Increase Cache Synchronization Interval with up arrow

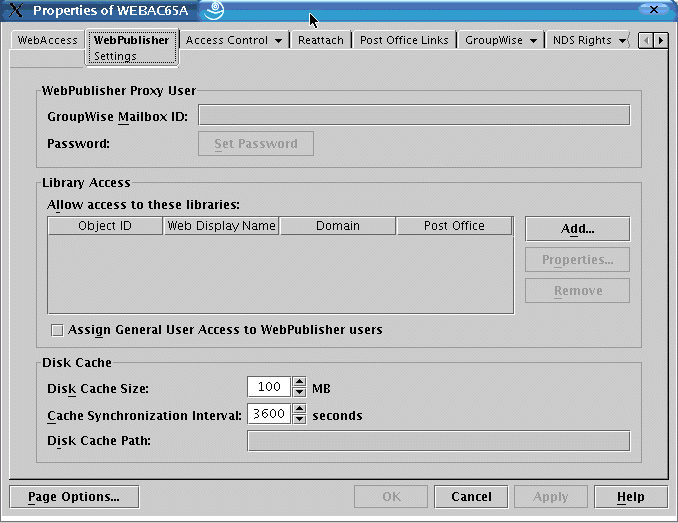tap(299, 410)
